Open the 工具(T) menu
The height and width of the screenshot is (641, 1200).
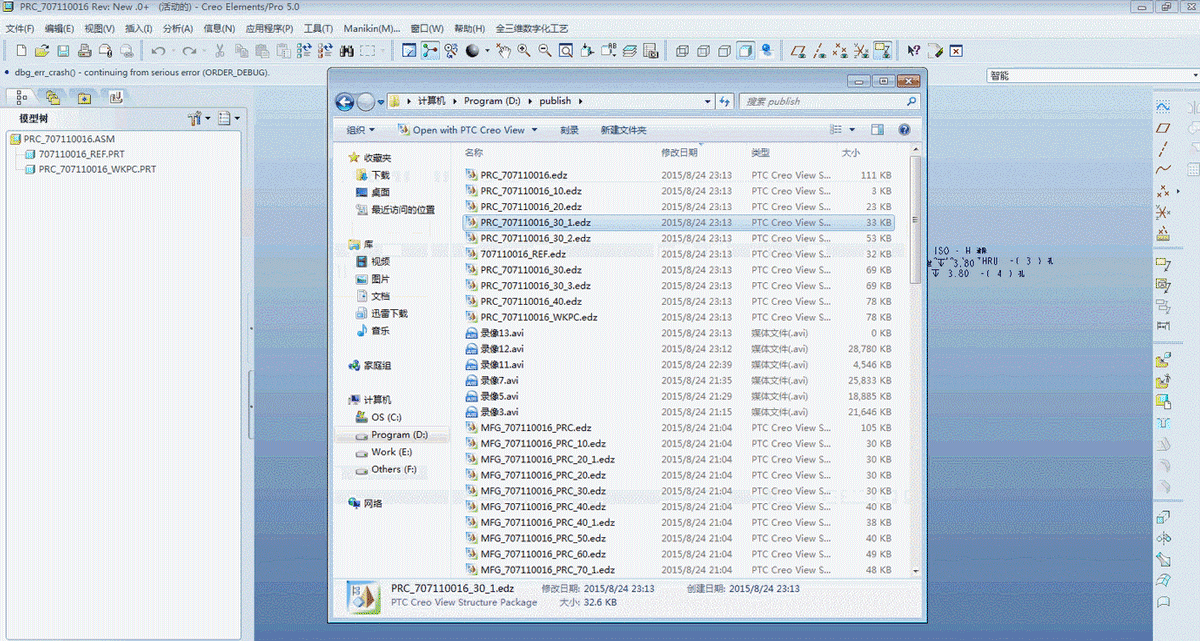318,28
